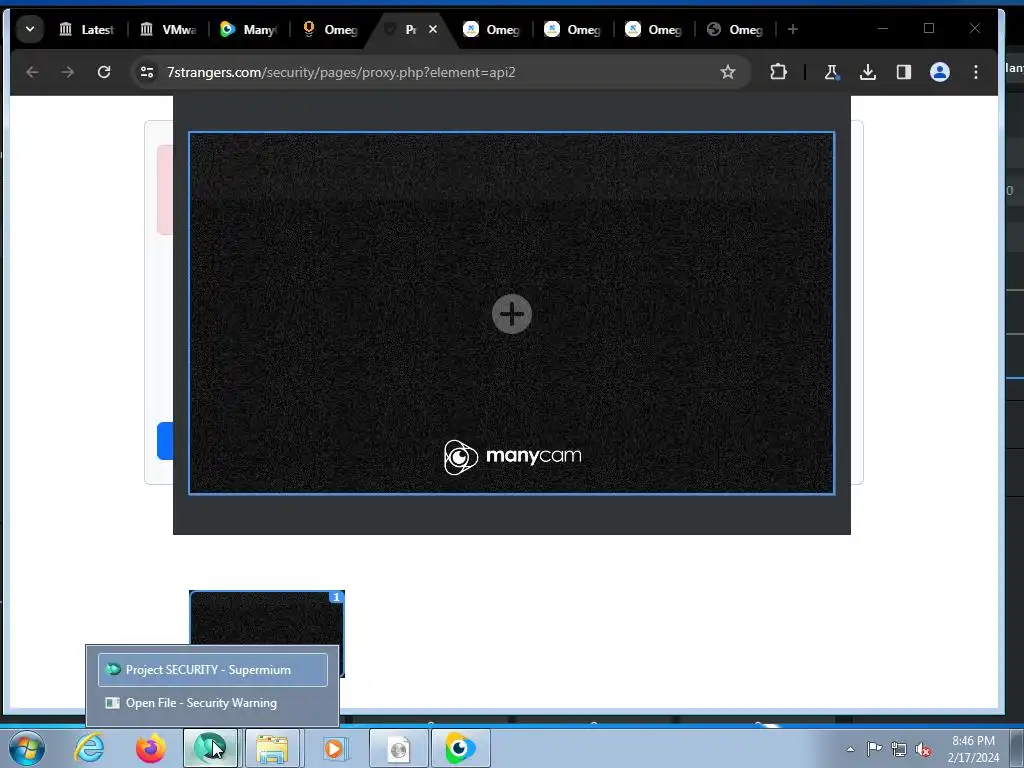
Task: Toggle the browser side panel
Action: [904, 72]
